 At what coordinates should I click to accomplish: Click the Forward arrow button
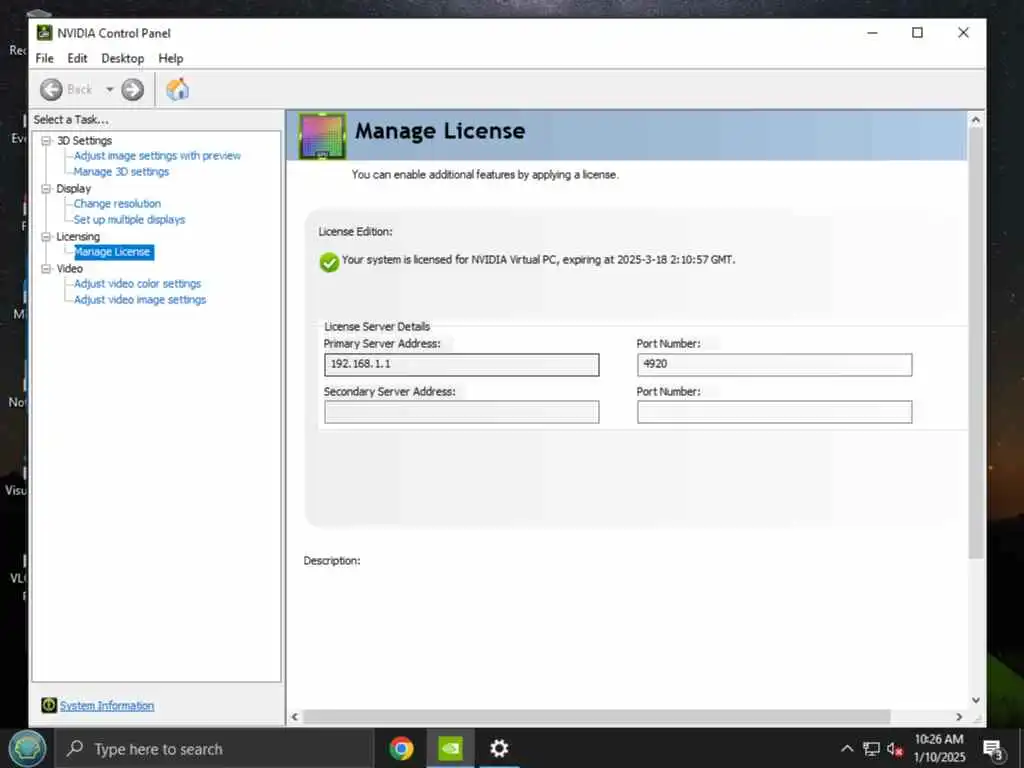[x=133, y=89]
